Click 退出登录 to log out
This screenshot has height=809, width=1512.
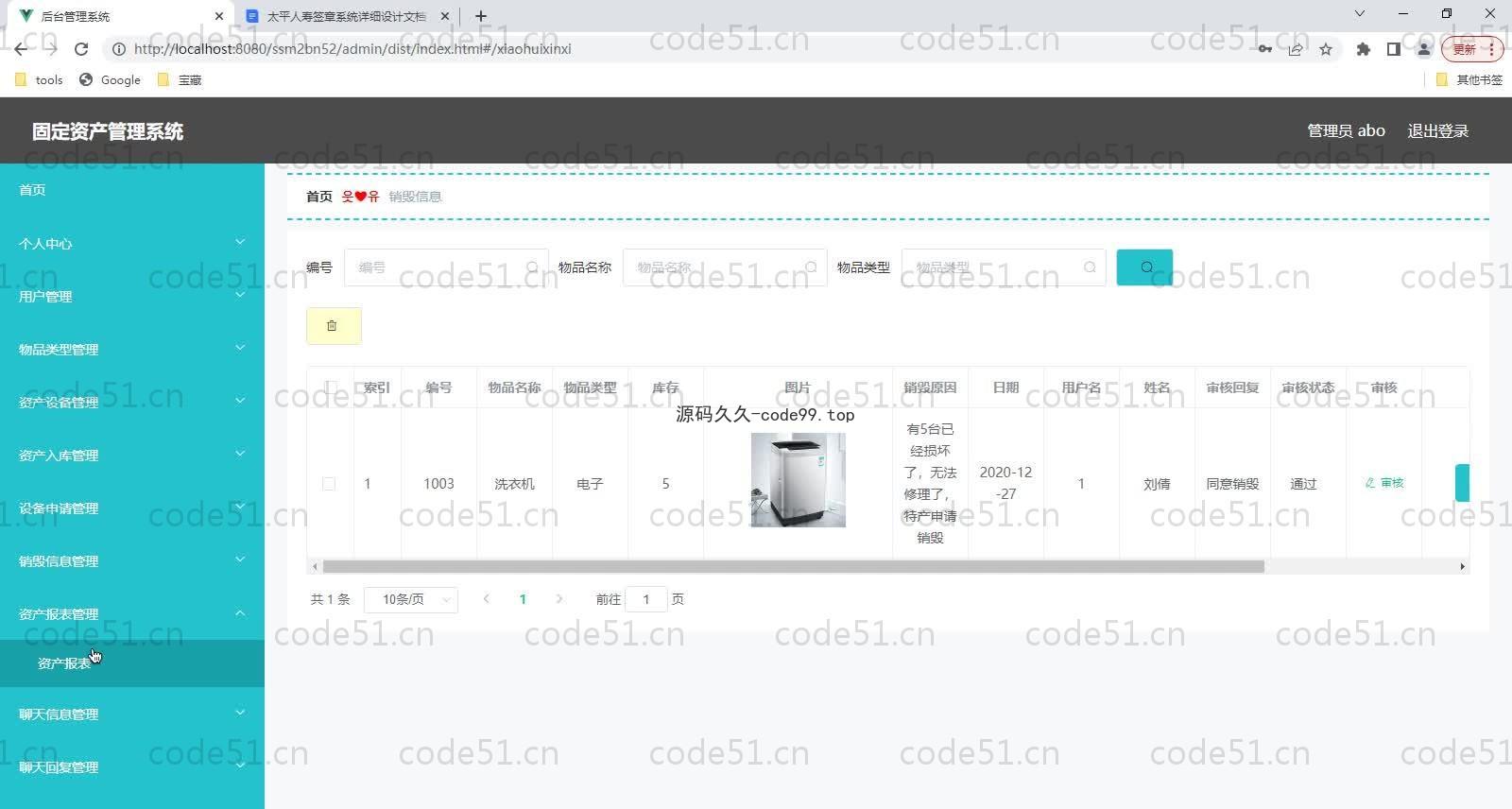point(1437,131)
